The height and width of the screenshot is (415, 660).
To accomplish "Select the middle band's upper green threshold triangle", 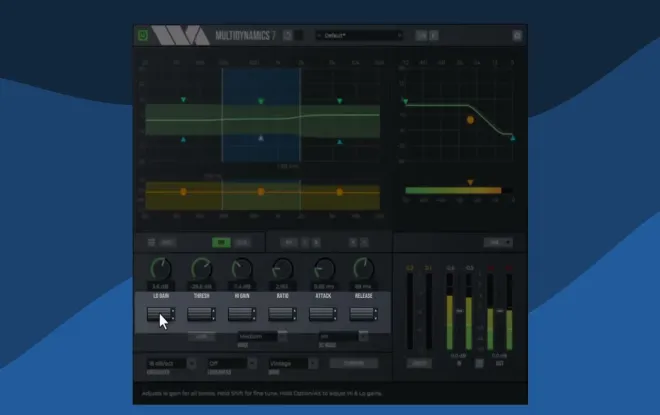I will [261, 101].
